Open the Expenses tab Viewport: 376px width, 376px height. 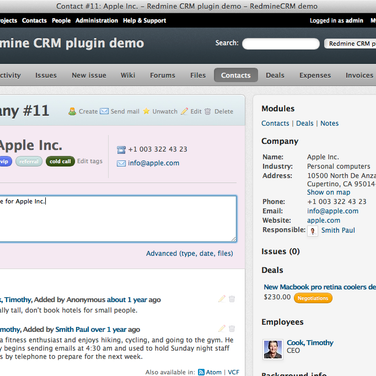[315, 75]
